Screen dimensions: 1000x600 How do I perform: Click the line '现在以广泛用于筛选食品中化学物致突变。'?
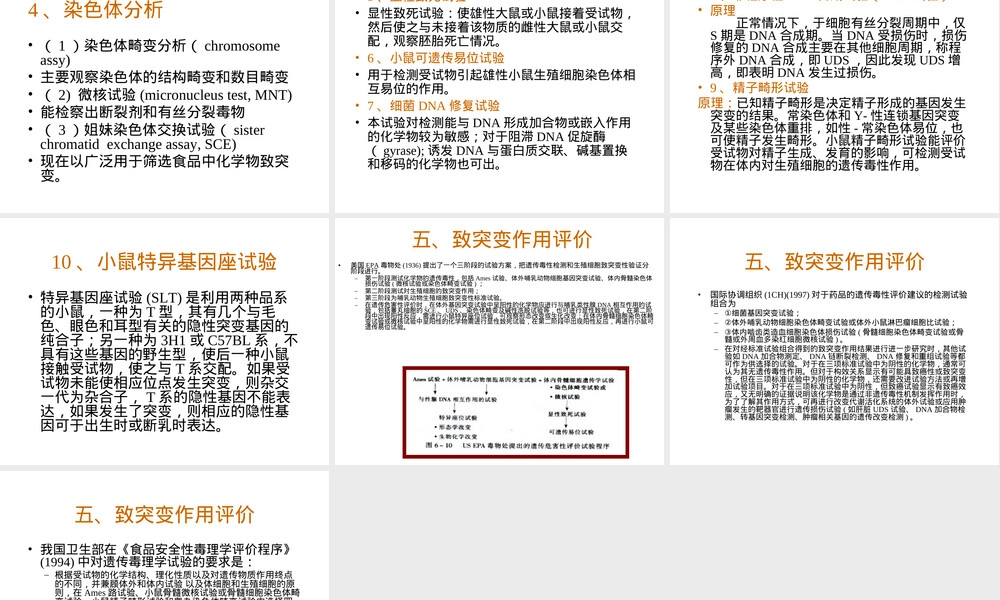(x=165, y=168)
